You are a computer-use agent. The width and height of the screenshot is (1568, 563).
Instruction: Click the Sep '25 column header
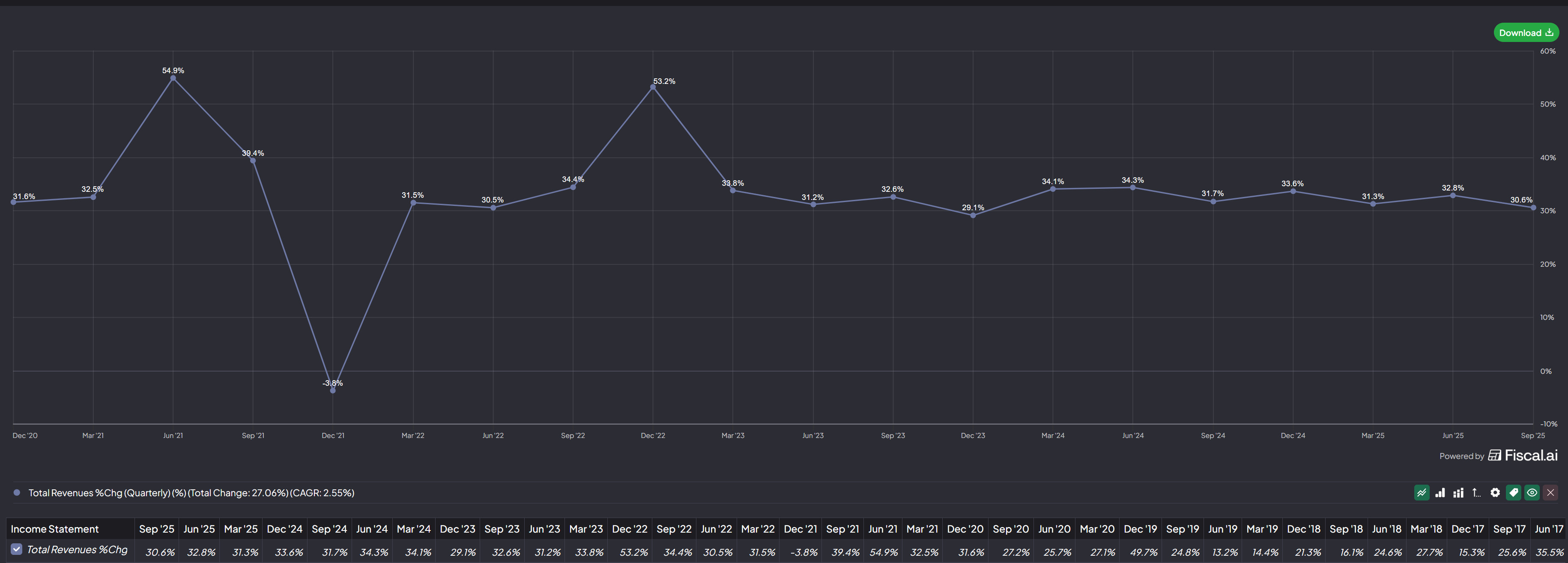tap(156, 529)
